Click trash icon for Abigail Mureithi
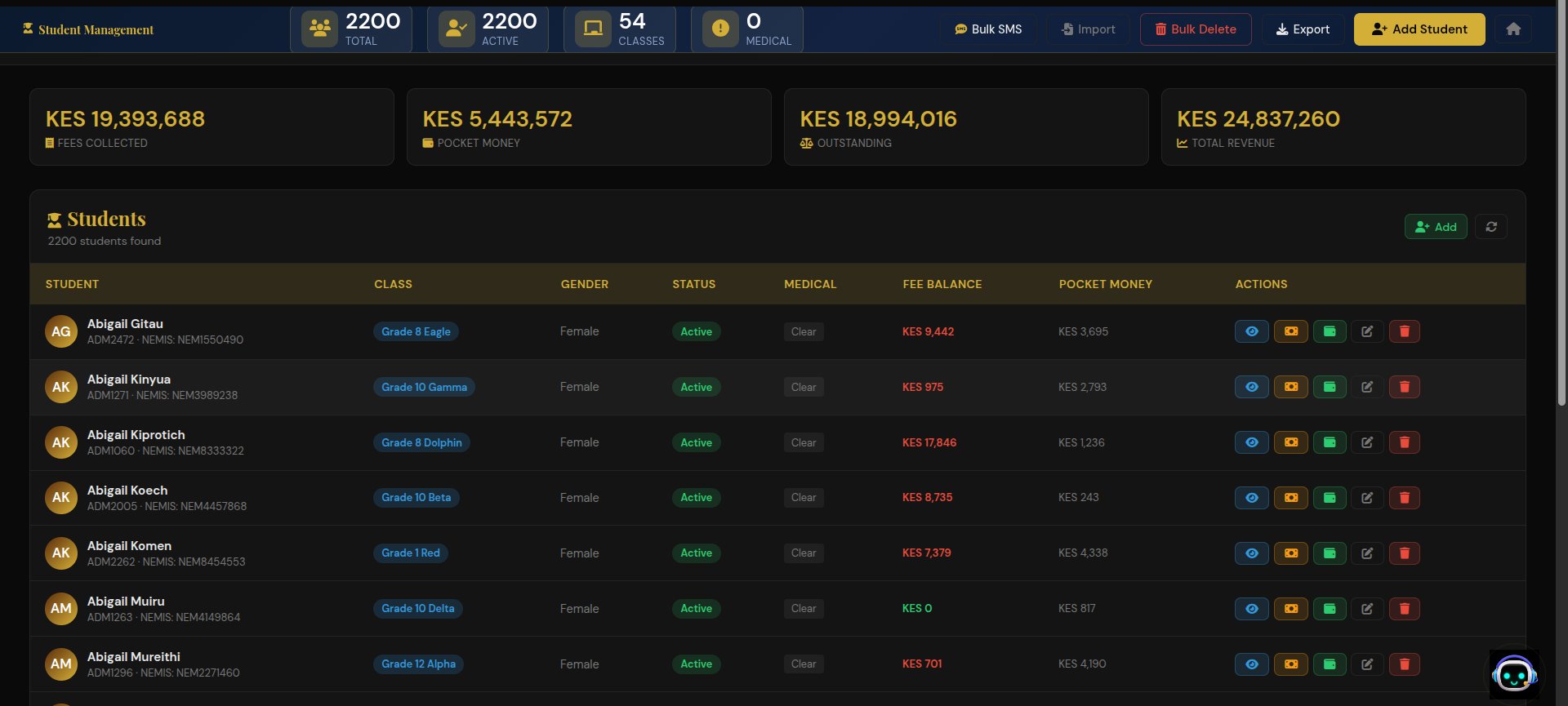Screen dimensions: 1568x706 [x=1404, y=664]
